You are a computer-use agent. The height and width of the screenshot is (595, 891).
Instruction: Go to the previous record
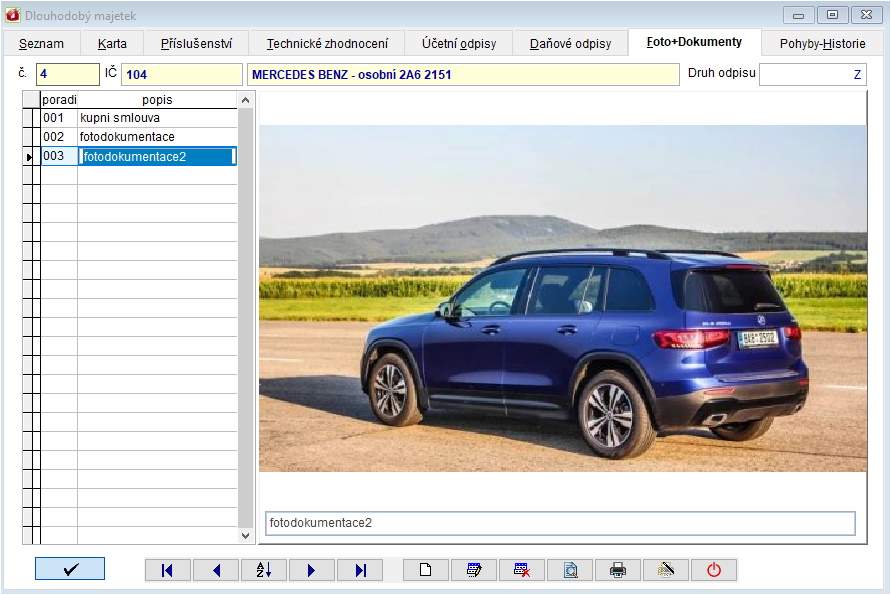pyautogui.click(x=216, y=570)
